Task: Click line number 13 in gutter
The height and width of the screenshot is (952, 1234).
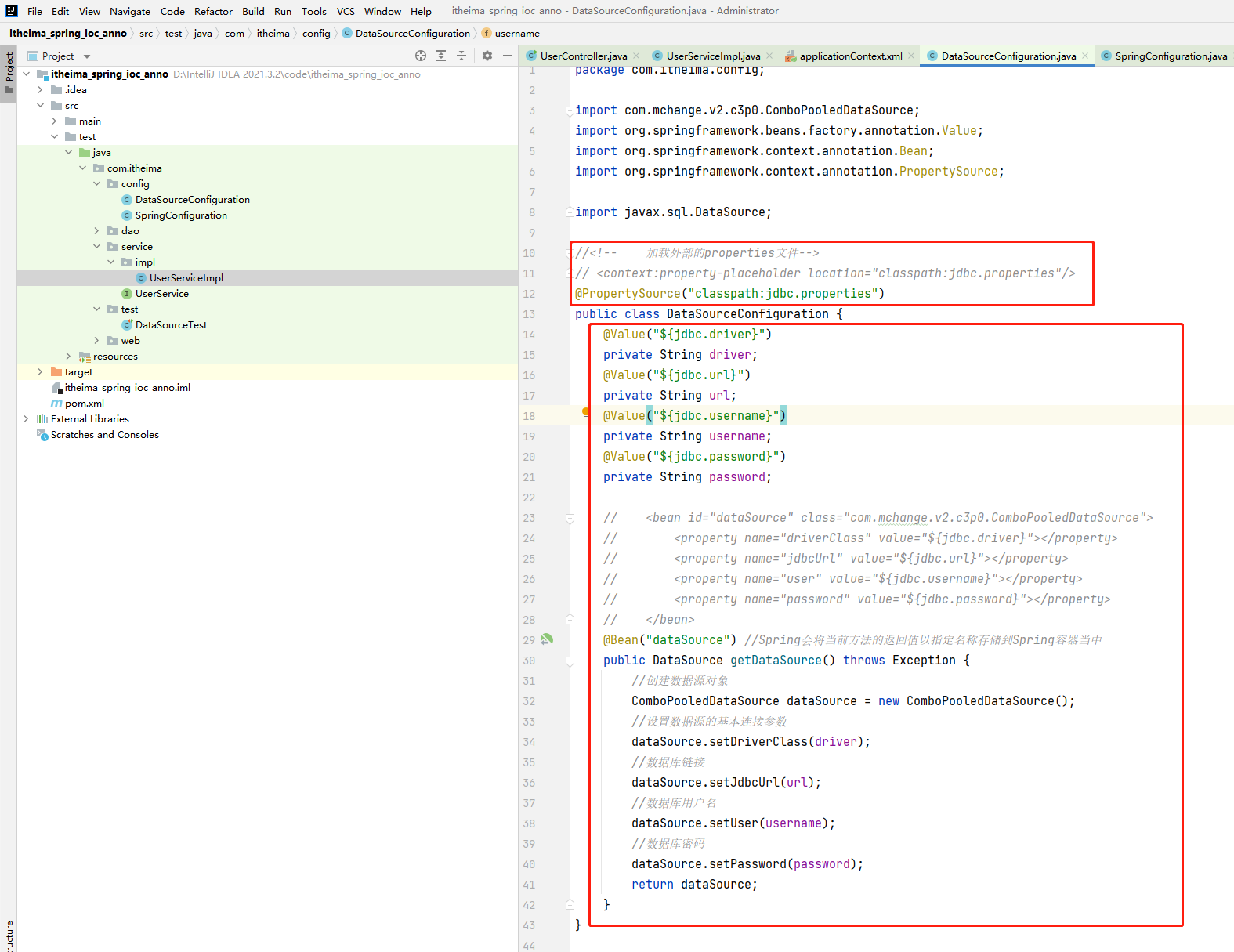Action: point(530,314)
